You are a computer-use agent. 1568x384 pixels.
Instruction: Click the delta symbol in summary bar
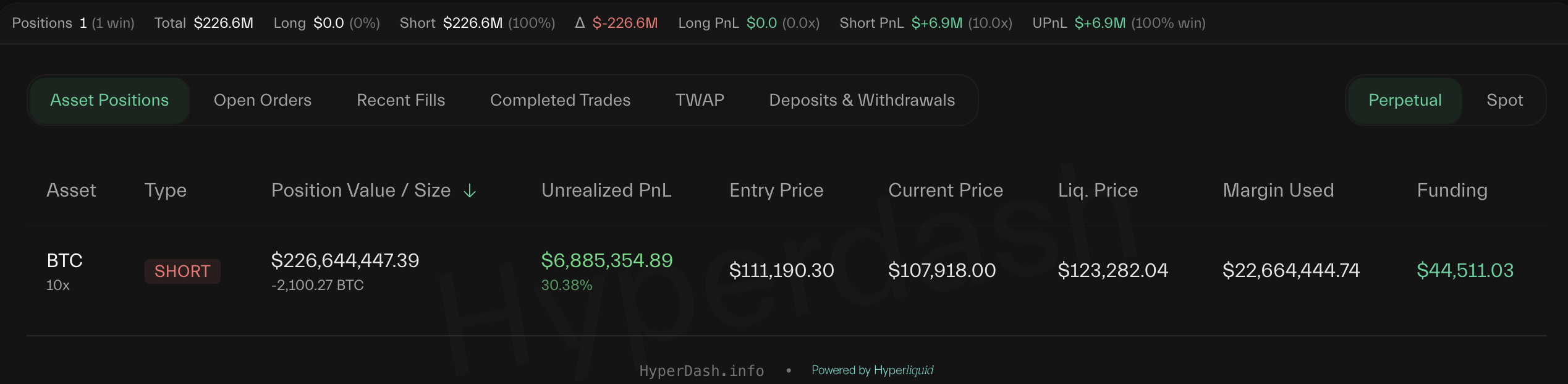point(580,23)
